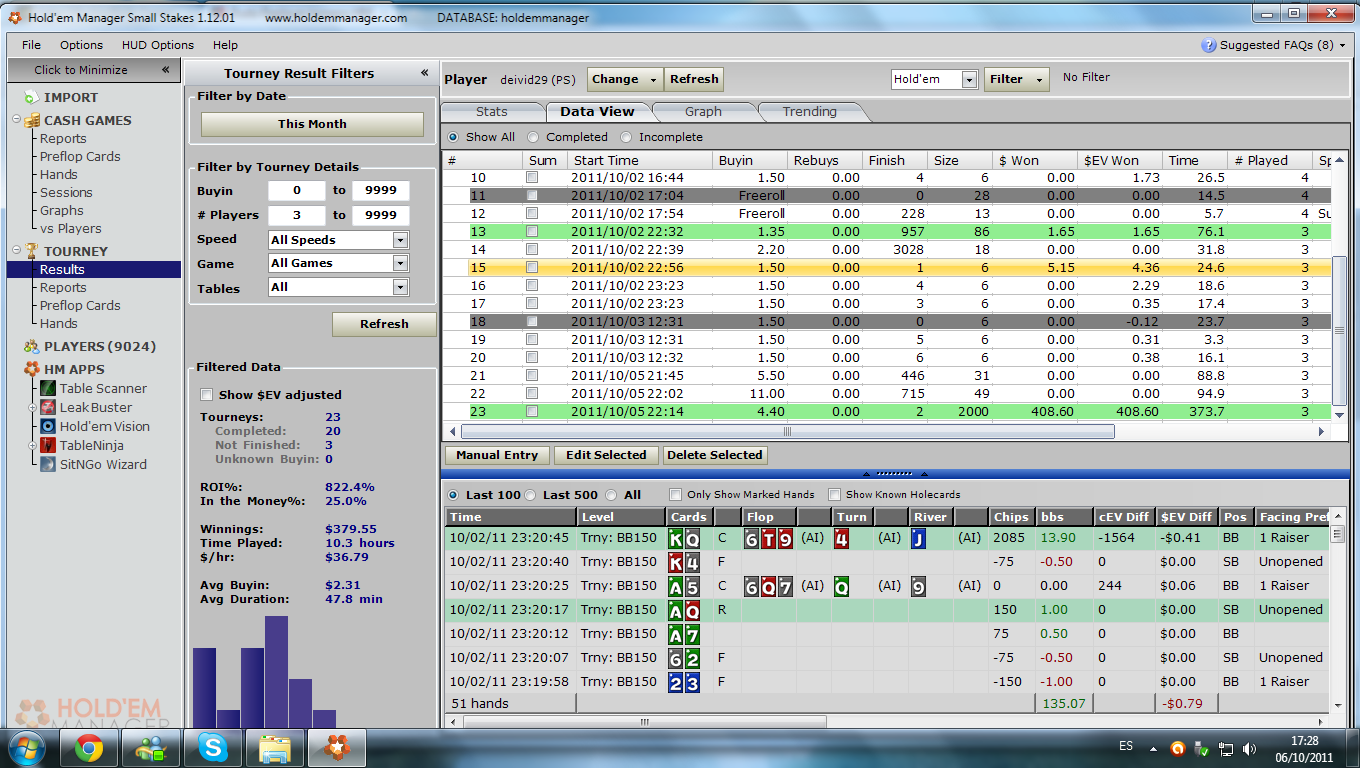Open the Windows Start menu
The image size is (1360, 768).
click(25, 748)
